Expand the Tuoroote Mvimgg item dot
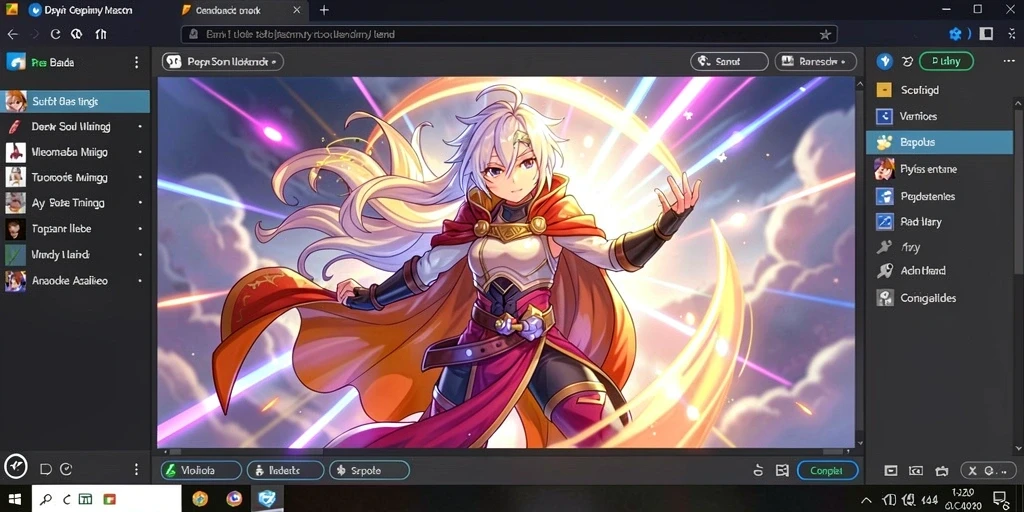1024x512 pixels. coord(140,178)
